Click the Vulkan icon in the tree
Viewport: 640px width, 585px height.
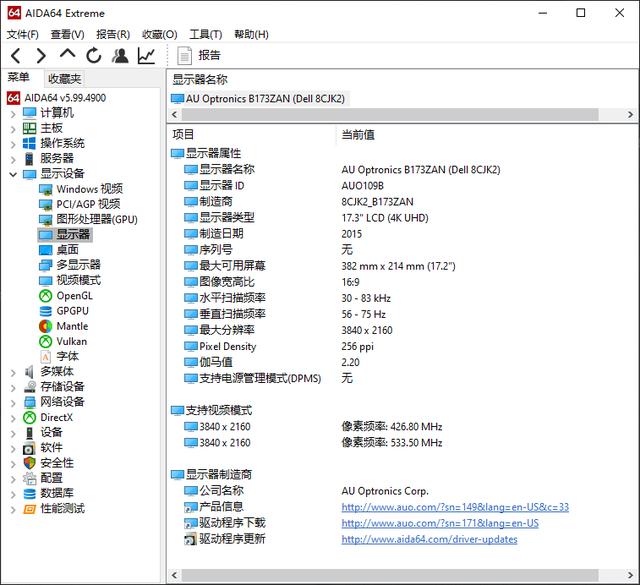click(45, 341)
